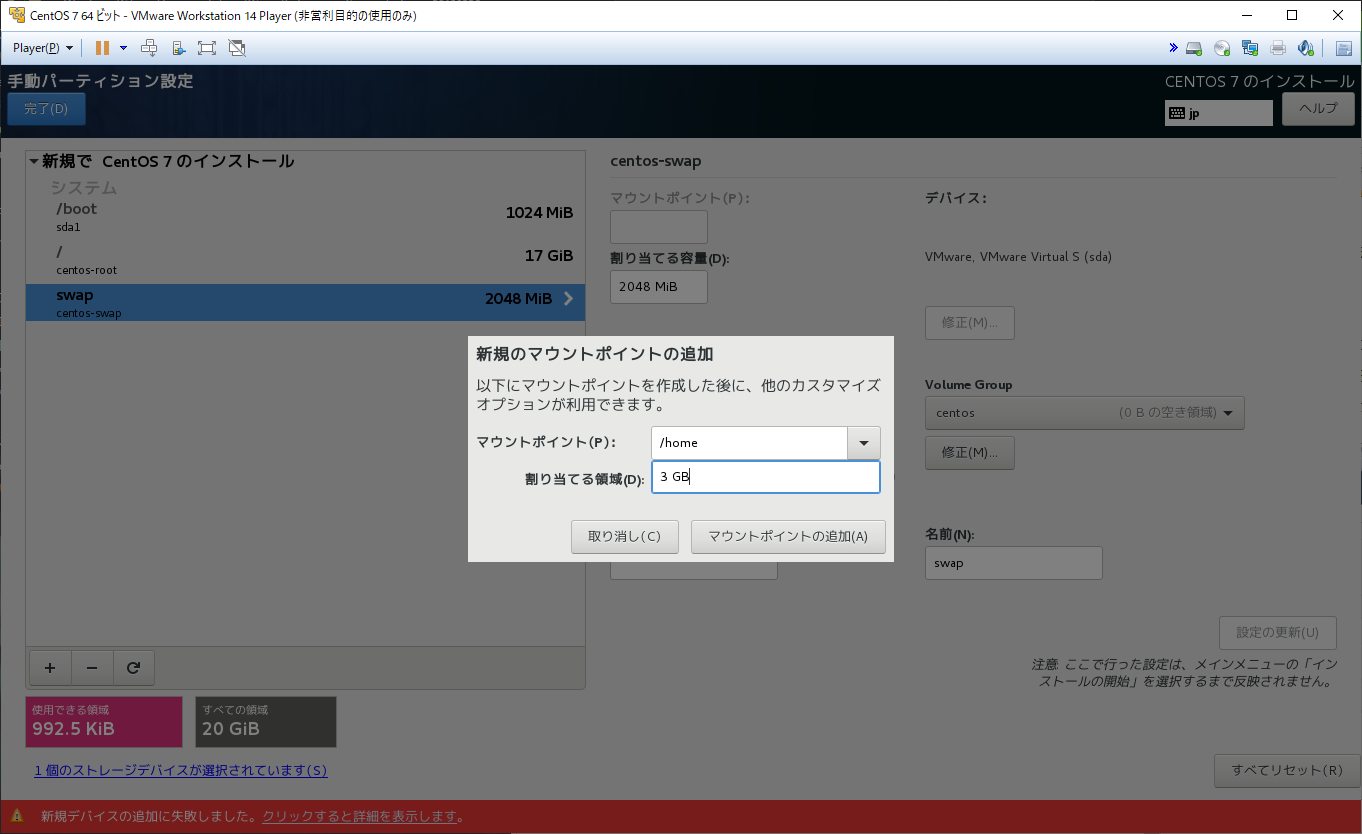Reload storage configuration with refresh button
Image resolution: width=1362 pixels, height=834 pixels.
pos(133,668)
